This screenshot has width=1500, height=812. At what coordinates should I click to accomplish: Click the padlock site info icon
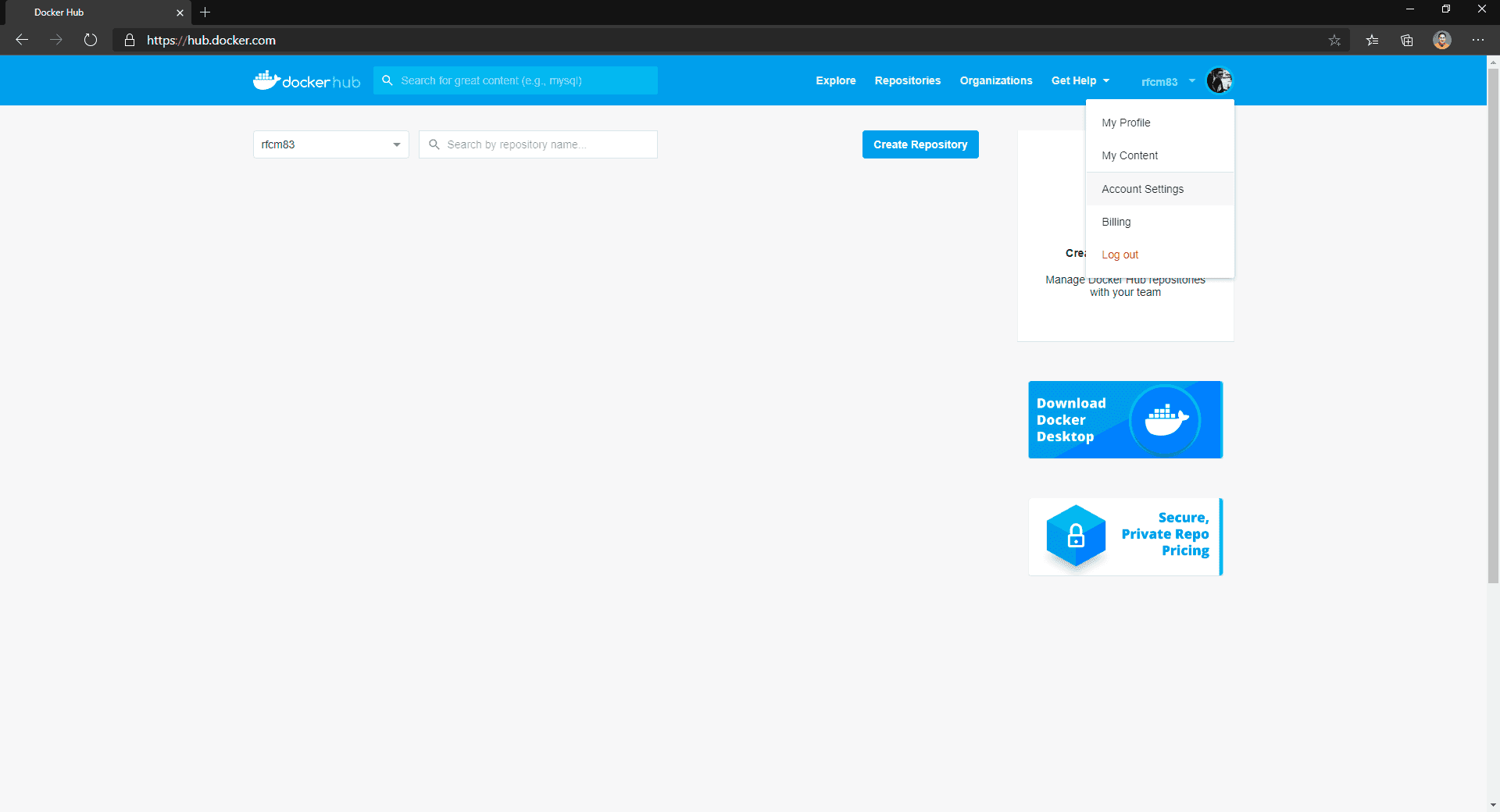(130, 40)
